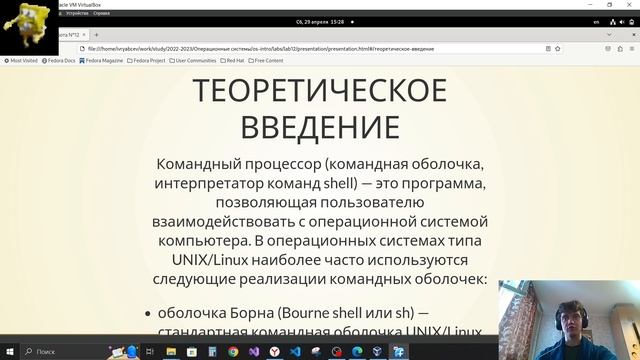Expand the Free Content bookmarks folder
Image resolution: width=640 pixels, height=360 pixels.
coord(266,60)
